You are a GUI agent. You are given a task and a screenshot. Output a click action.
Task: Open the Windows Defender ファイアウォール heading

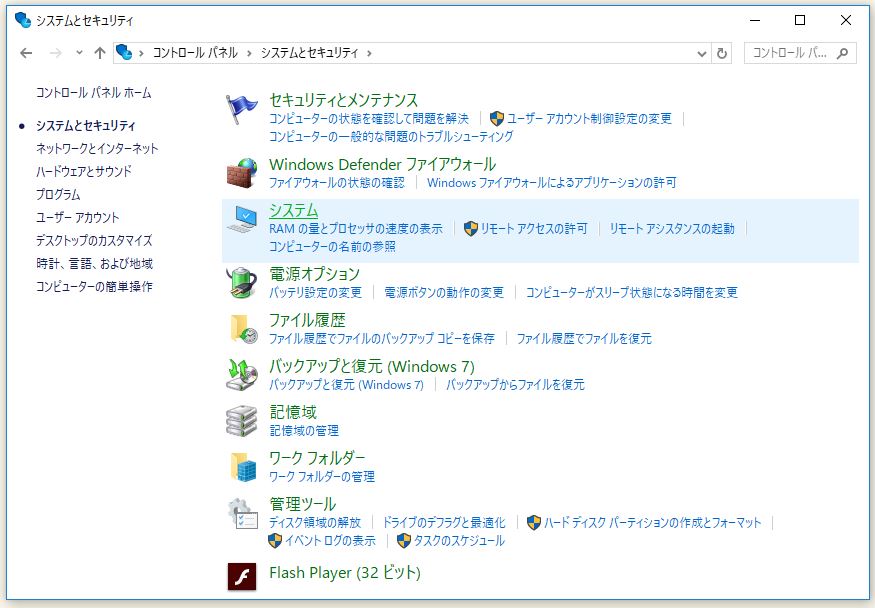382,165
